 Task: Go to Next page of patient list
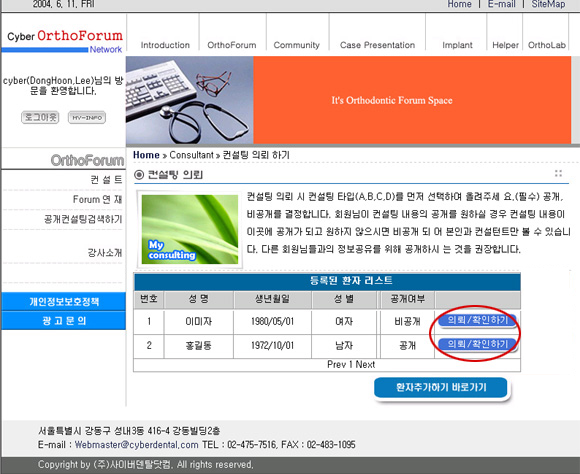[365, 364]
